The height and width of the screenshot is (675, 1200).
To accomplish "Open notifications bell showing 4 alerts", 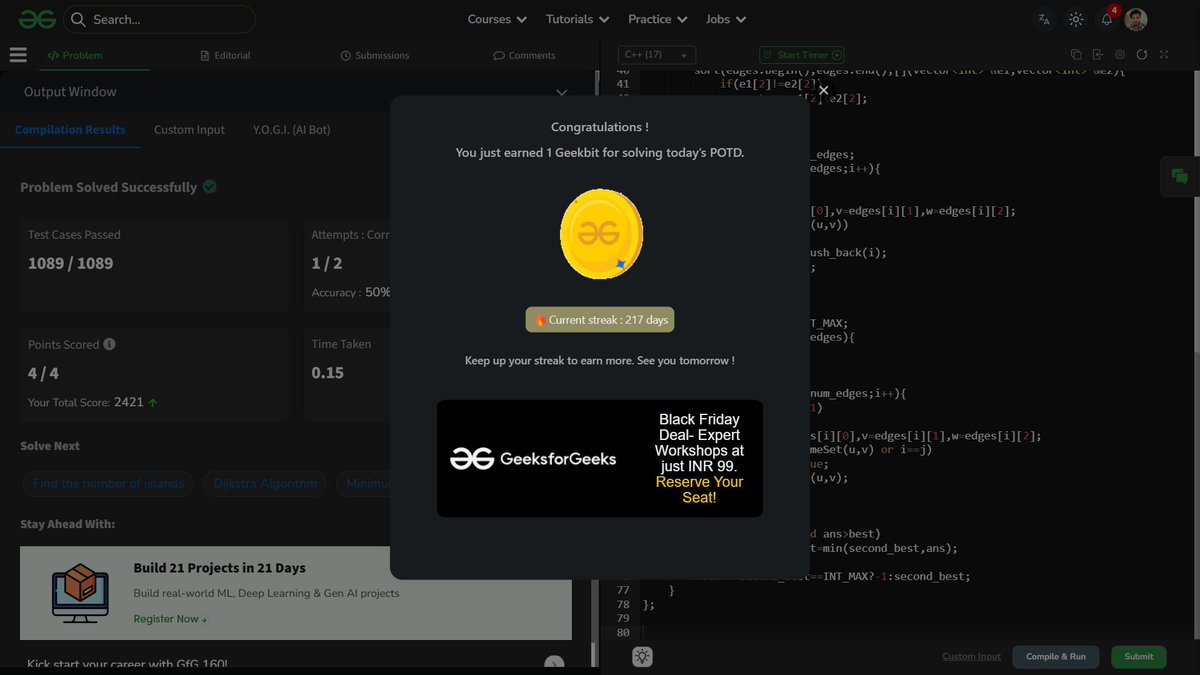I will coord(1106,19).
